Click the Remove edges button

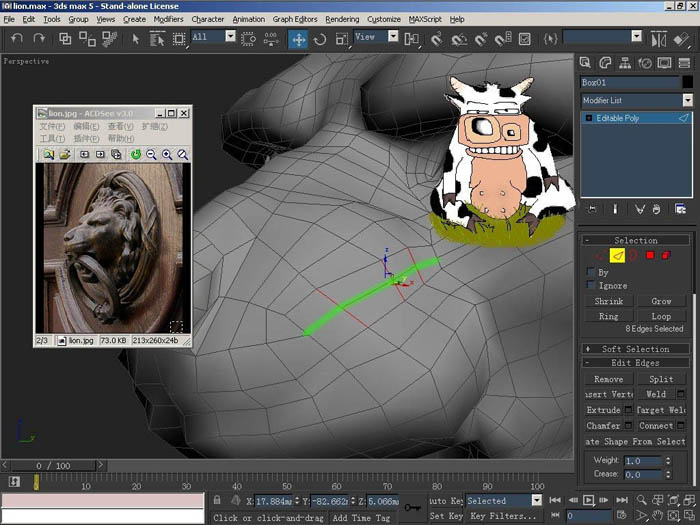[609, 379]
